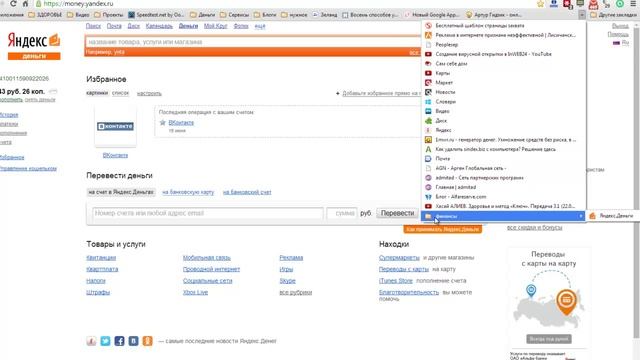Click the Я.ру social icon in footer
640x360 pixels.
coord(91,341)
